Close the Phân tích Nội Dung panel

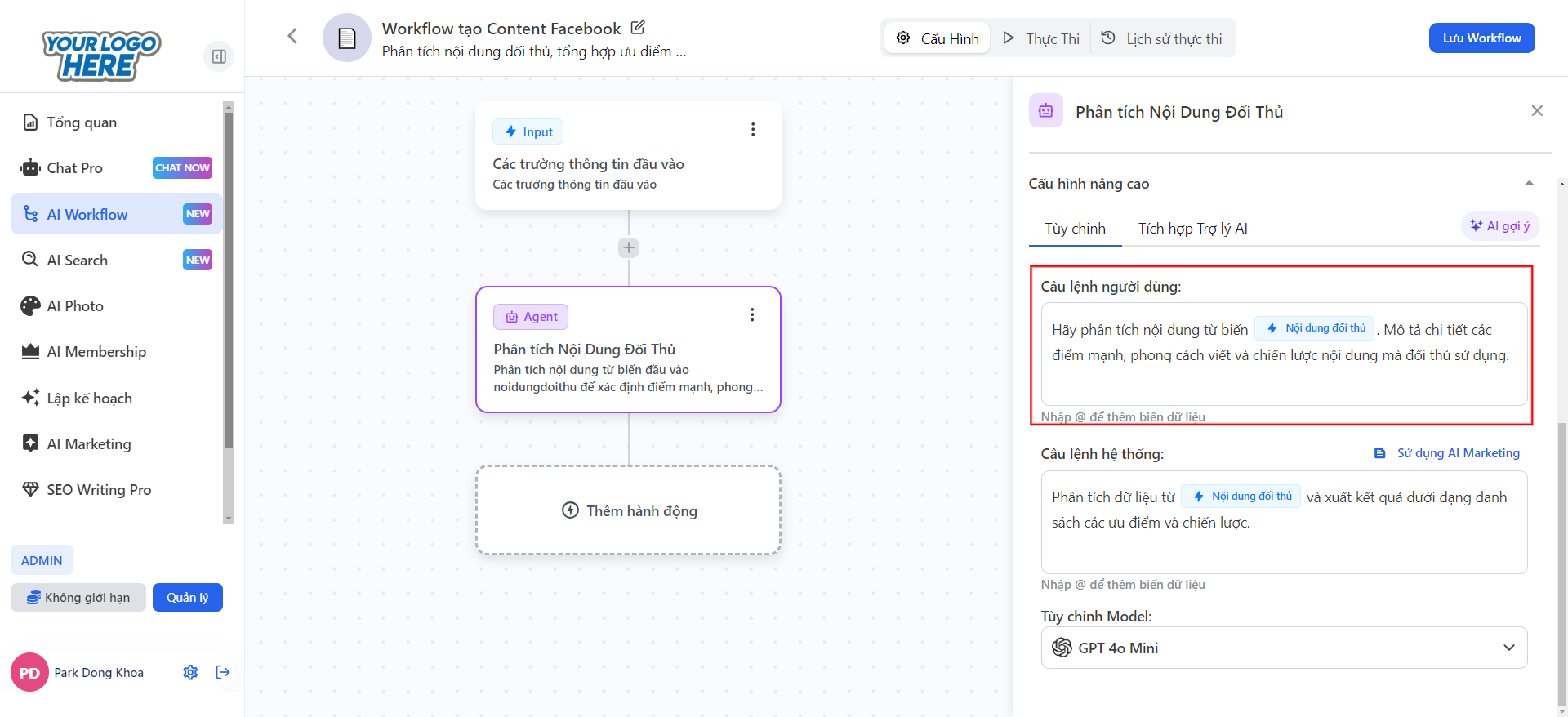1537,111
